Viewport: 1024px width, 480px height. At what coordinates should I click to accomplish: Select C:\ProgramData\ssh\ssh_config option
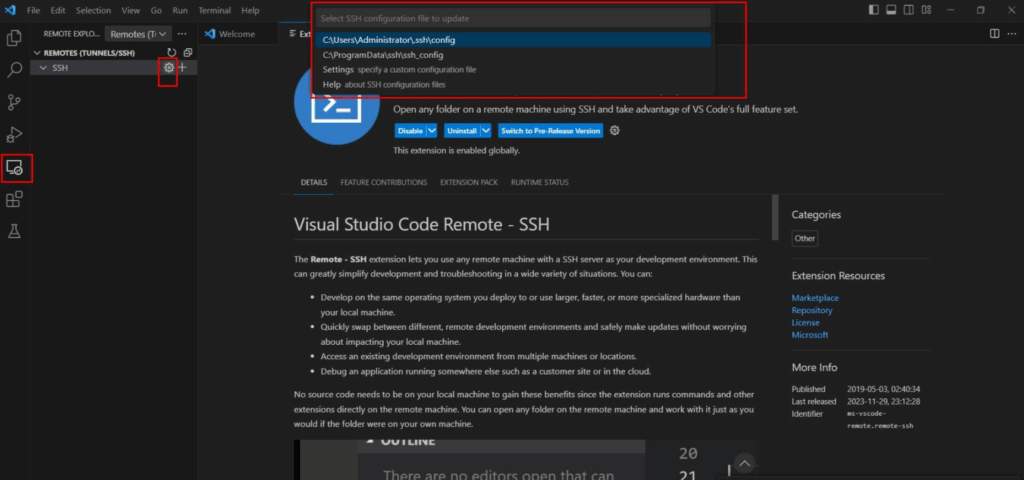click(x=513, y=55)
